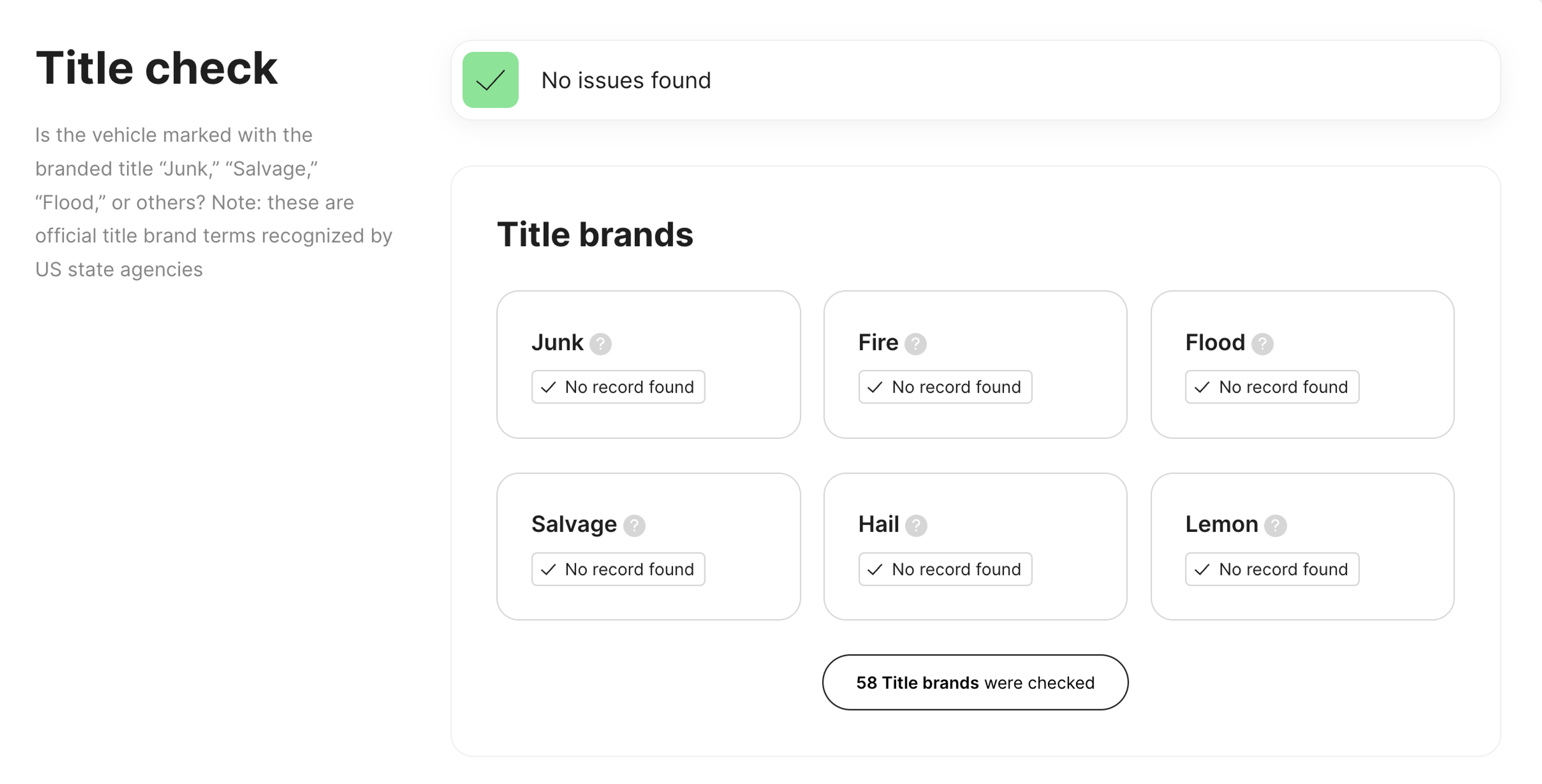The width and height of the screenshot is (1542, 784).
Task: Click the help icon next to Lemon
Action: (1275, 525)
